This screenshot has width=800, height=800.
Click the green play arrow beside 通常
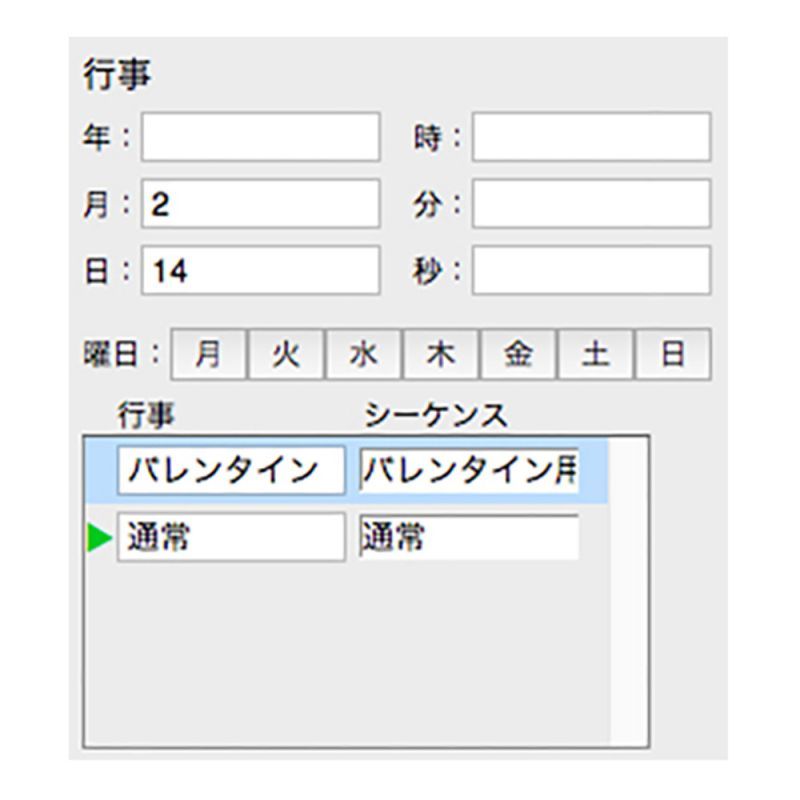point(99,538)
